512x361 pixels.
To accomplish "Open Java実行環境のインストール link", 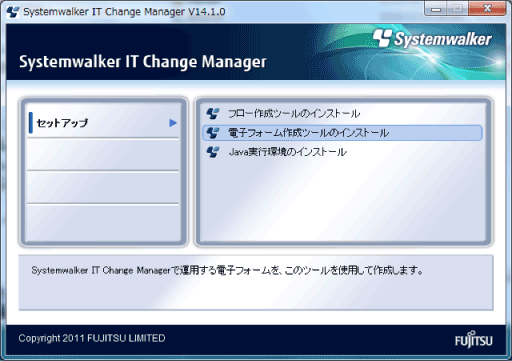I will (287, 152).
